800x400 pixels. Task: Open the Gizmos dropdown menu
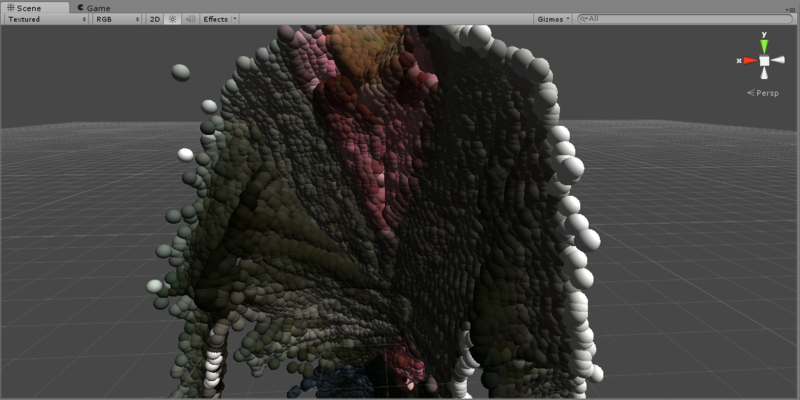coord(554,19)
